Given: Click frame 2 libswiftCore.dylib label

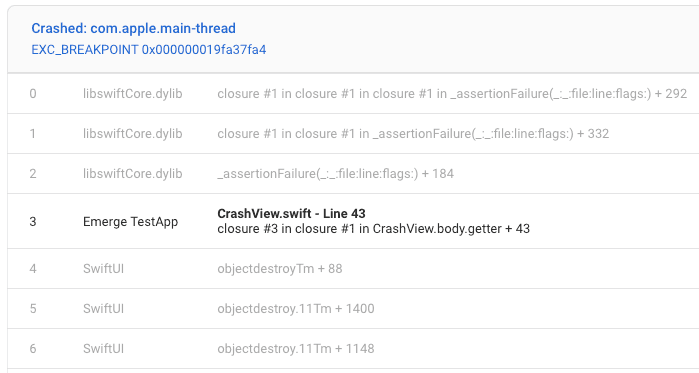Looking at the screenshot, I should tap(132, 173).
